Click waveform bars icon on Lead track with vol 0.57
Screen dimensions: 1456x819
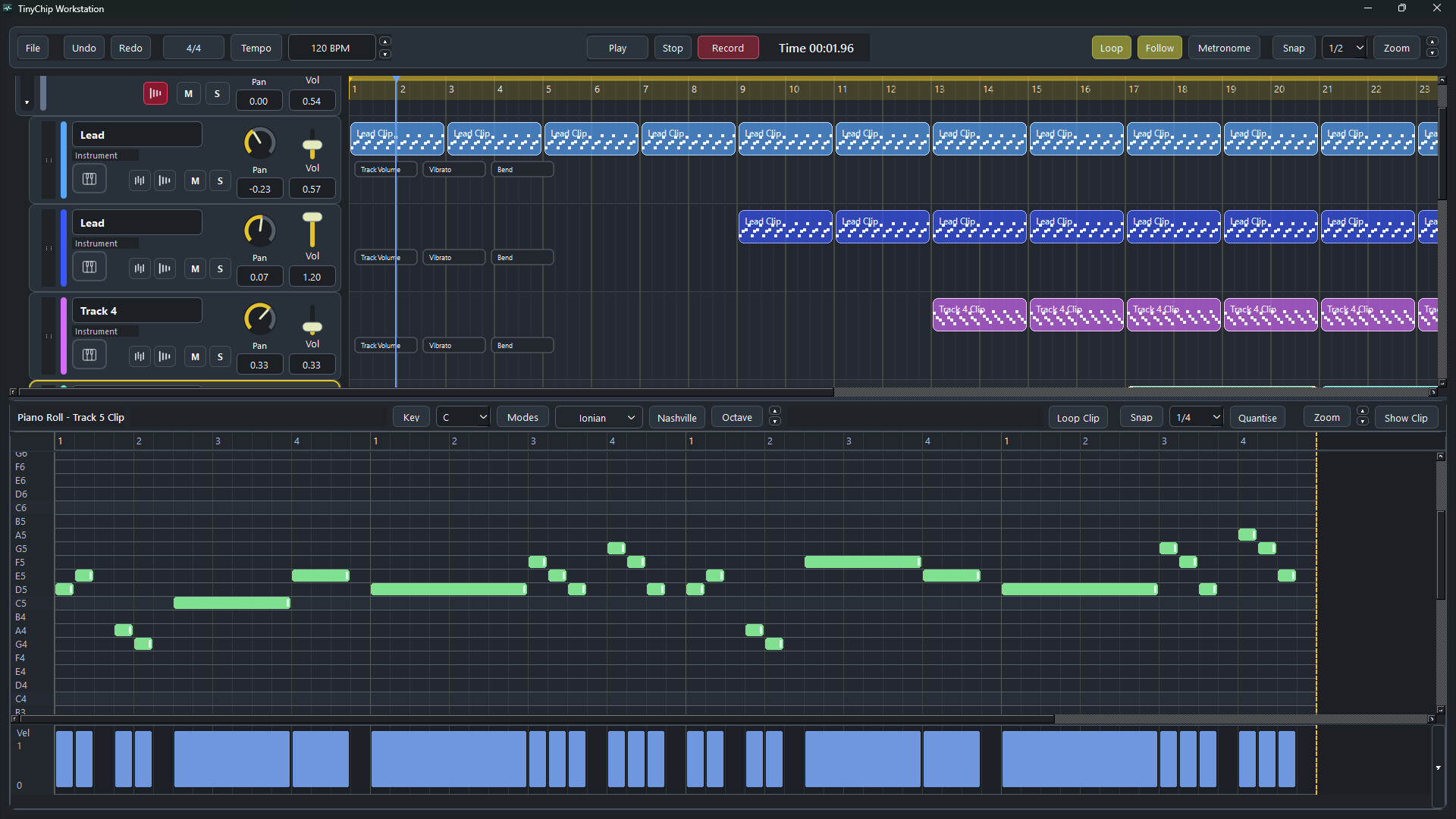coord(165,180)
